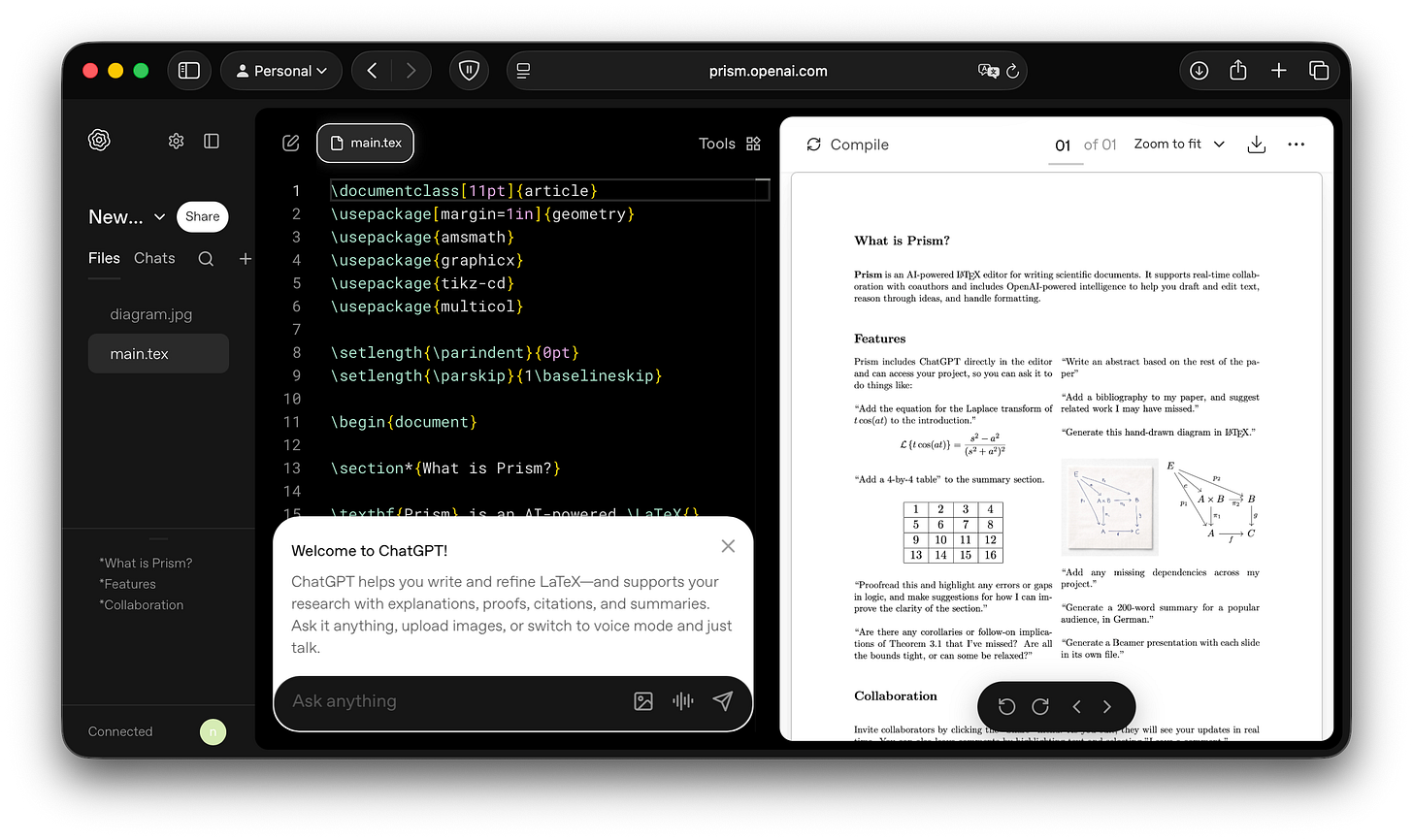Select main.tex in file list
Image resolution: width=1413 pixels, height=840 pixels.
(x=158, y=354)
